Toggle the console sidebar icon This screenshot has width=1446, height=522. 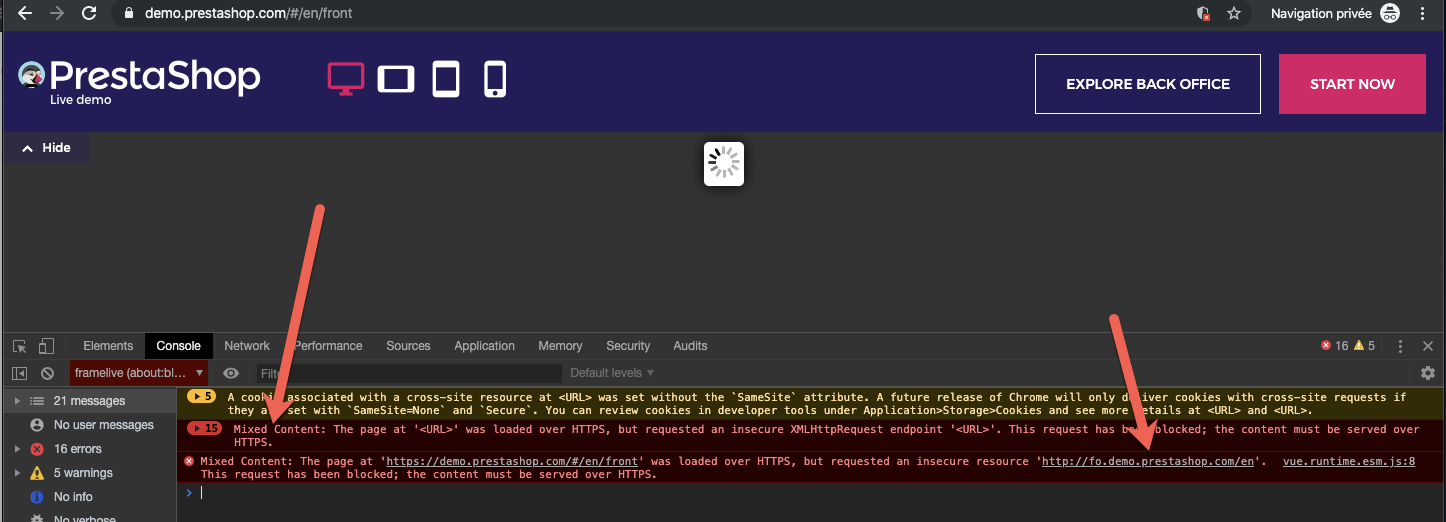(x=20, y=373)
